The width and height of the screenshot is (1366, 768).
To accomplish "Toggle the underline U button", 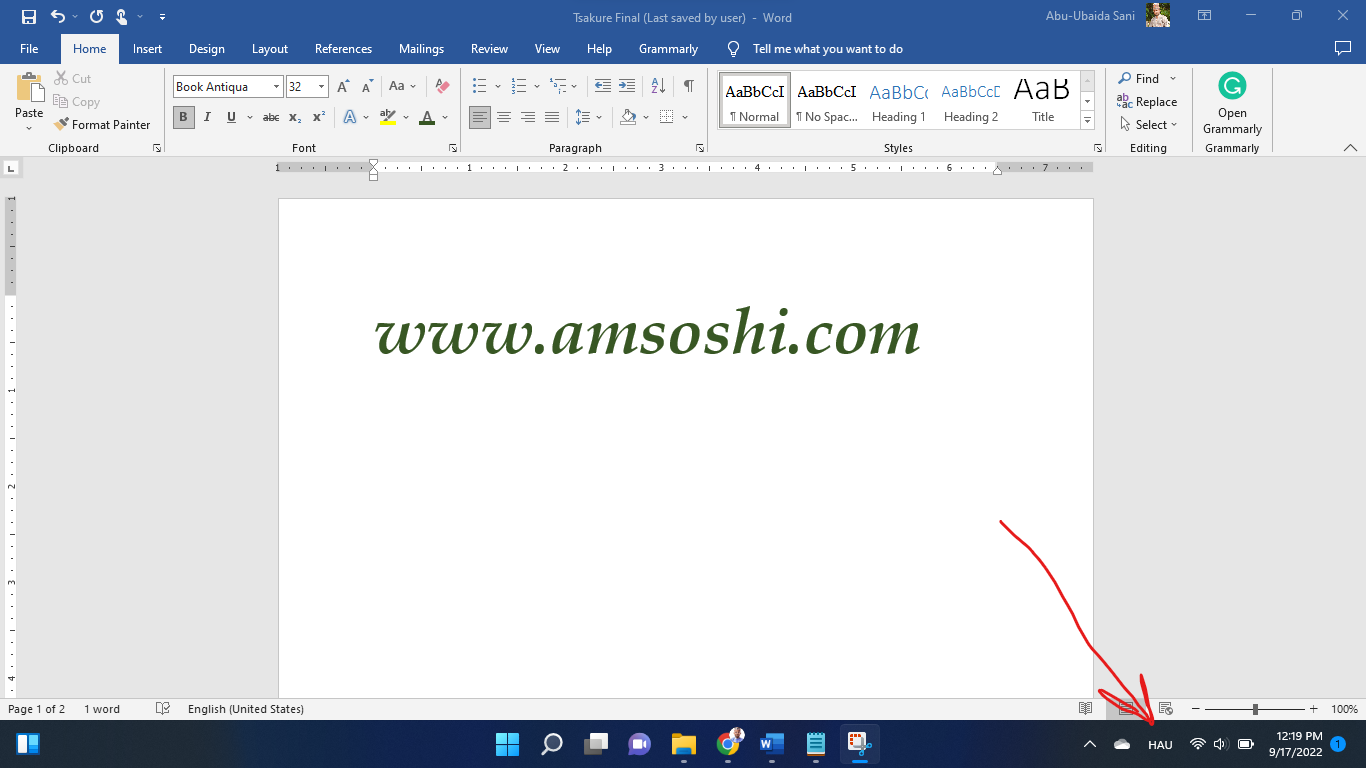I will click(x=231, y=117).
